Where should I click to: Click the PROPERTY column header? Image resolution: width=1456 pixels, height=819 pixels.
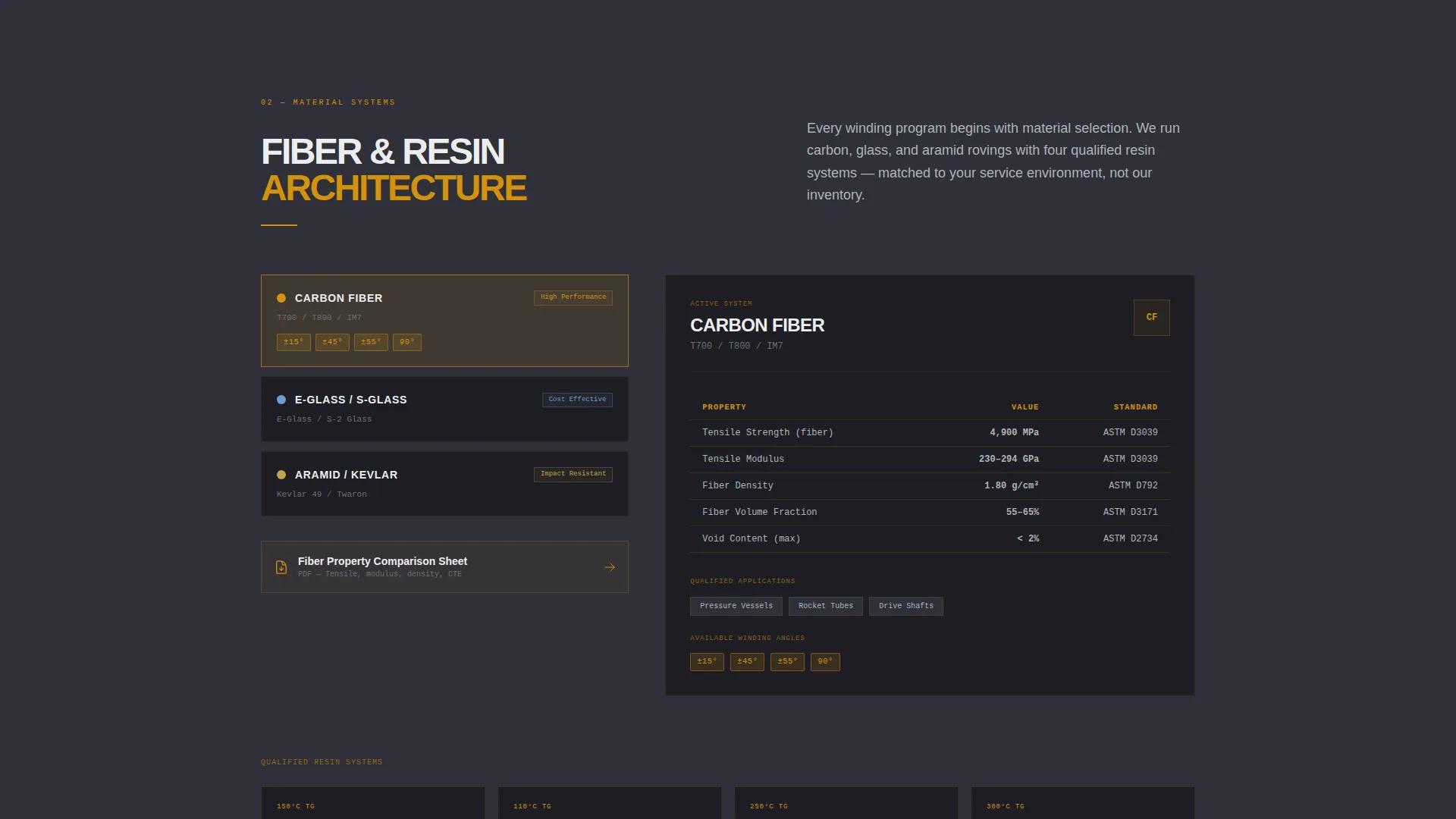click(x=724, y=407)
